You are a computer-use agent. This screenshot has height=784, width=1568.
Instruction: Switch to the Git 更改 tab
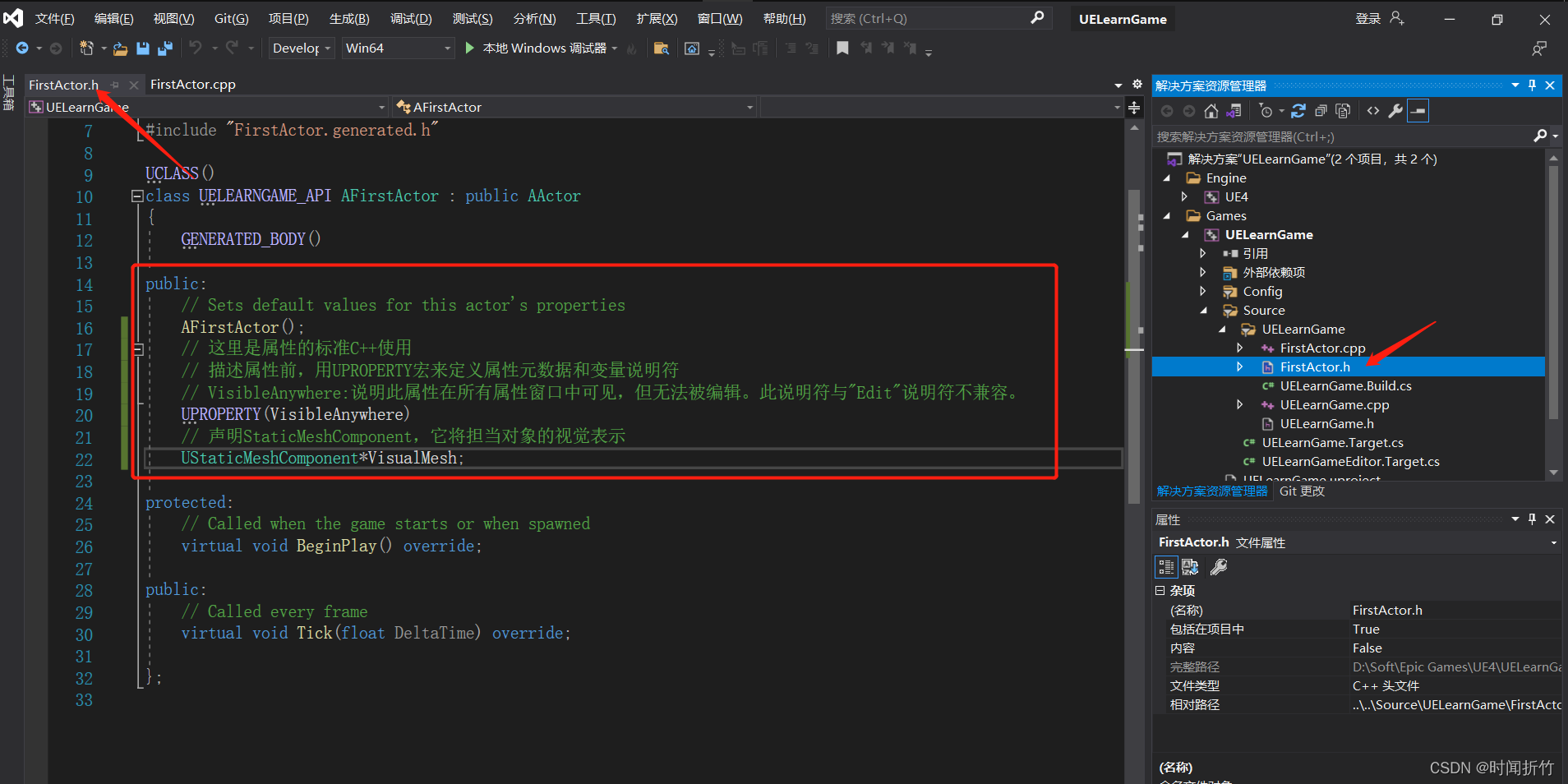(x=1302, y=491)
